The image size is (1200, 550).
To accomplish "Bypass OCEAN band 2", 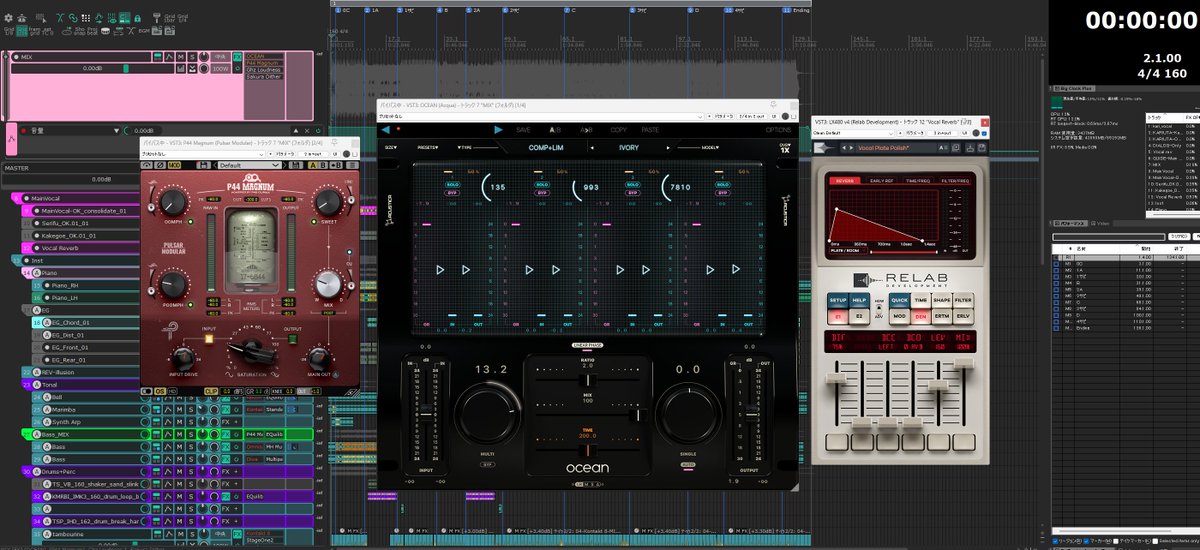I will [x=543, y=192].
